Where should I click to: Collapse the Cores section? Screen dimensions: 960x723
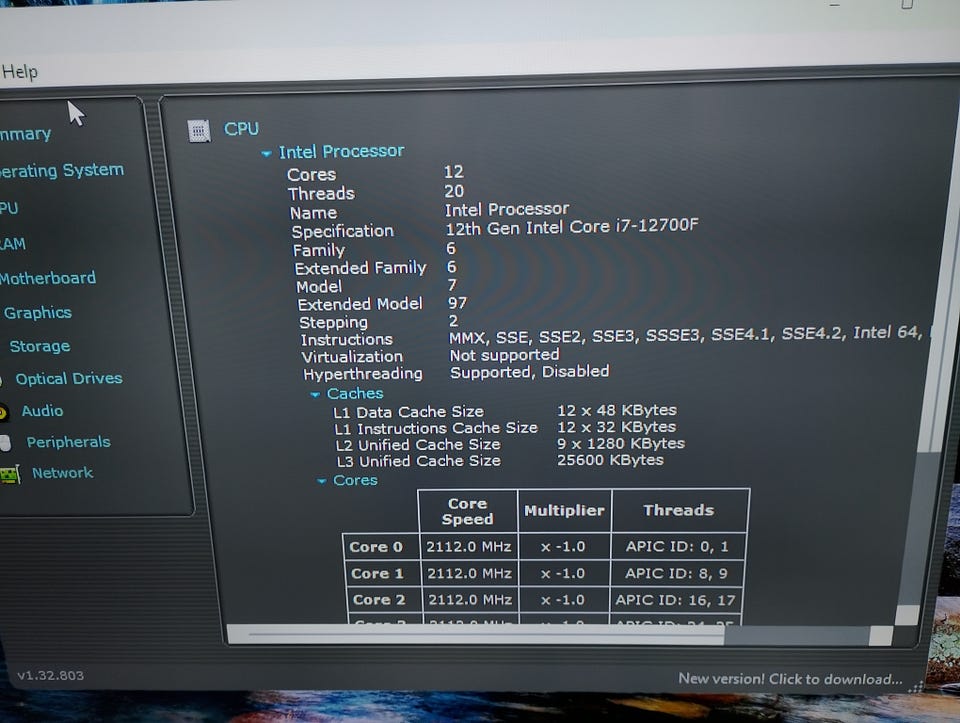pyautogui.click(x=322, y=481)
